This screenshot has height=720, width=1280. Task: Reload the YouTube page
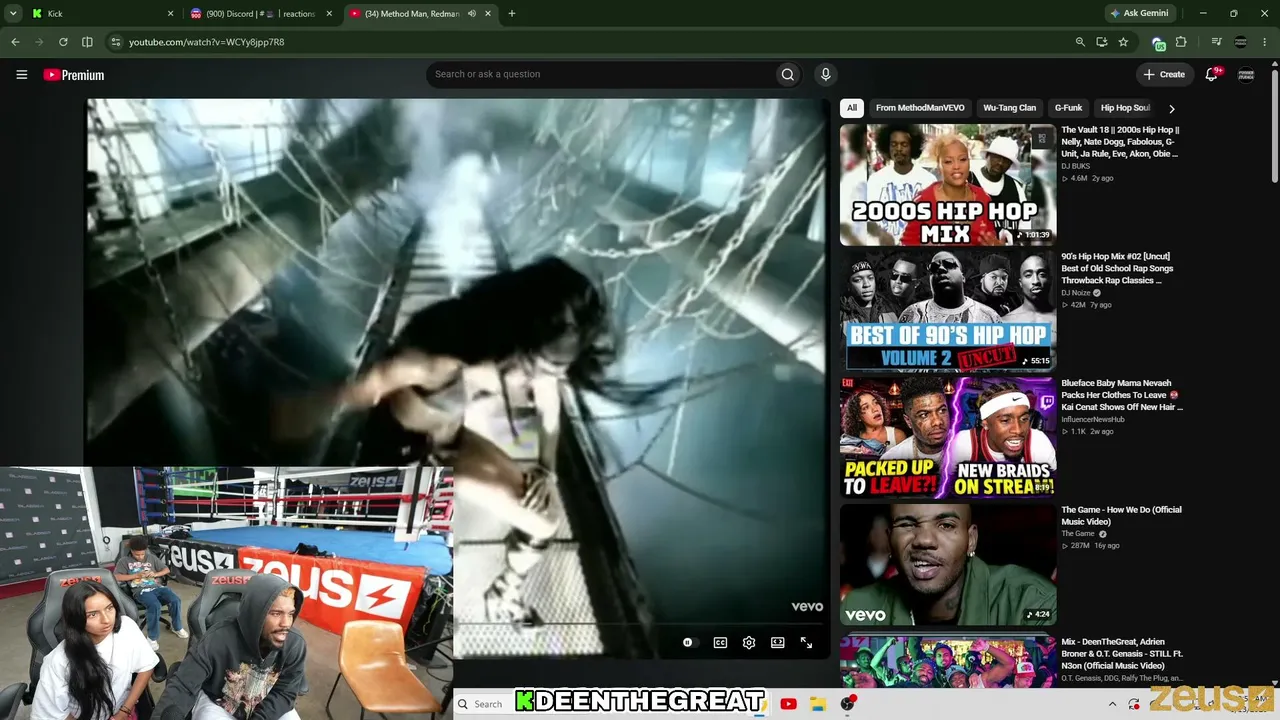pyautogui.click(x=63, y=42)
